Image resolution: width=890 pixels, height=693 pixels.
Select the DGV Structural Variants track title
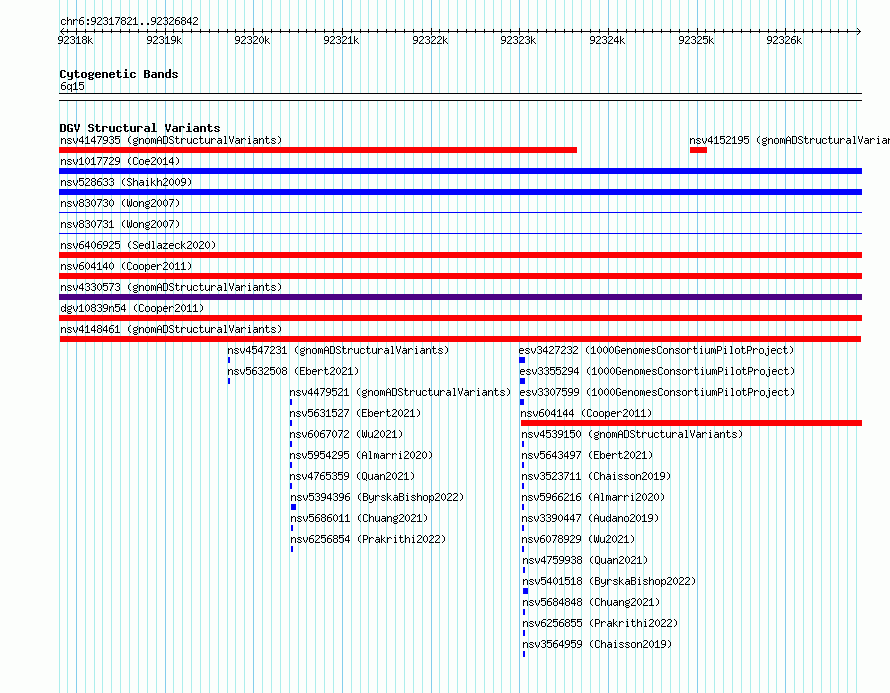[x=140, y=128]
